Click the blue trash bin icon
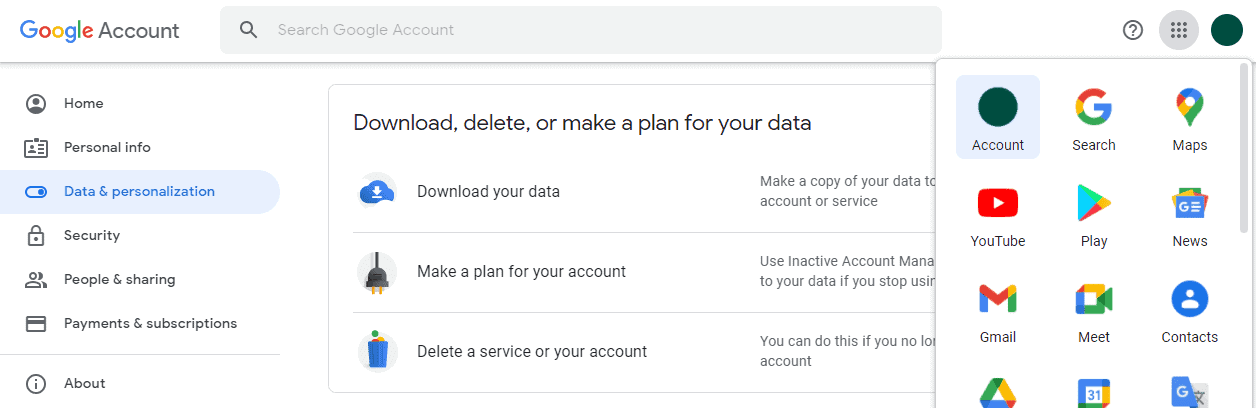 [377, 352]
